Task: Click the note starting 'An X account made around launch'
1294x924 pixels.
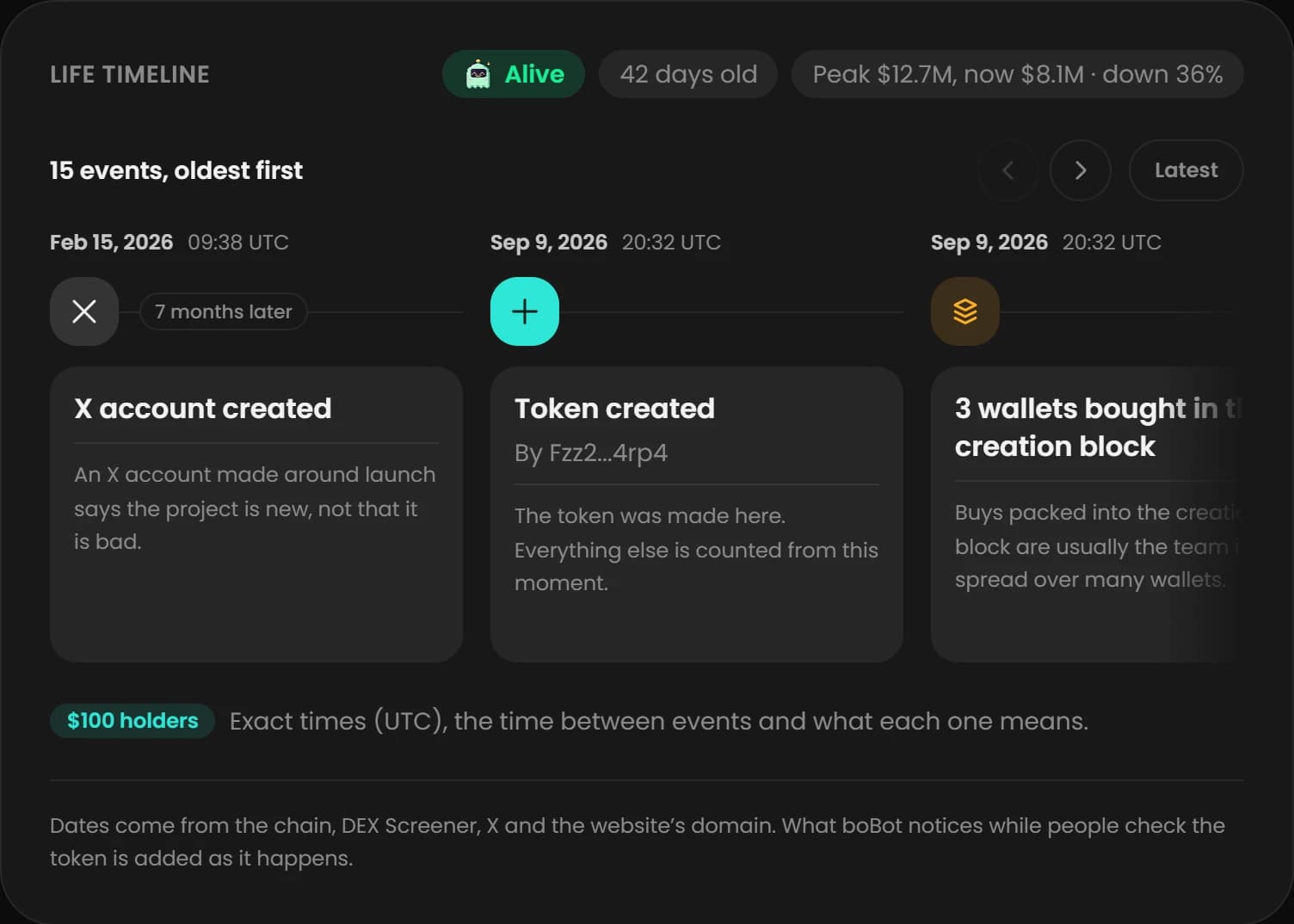Action: (x=256, y=508)
